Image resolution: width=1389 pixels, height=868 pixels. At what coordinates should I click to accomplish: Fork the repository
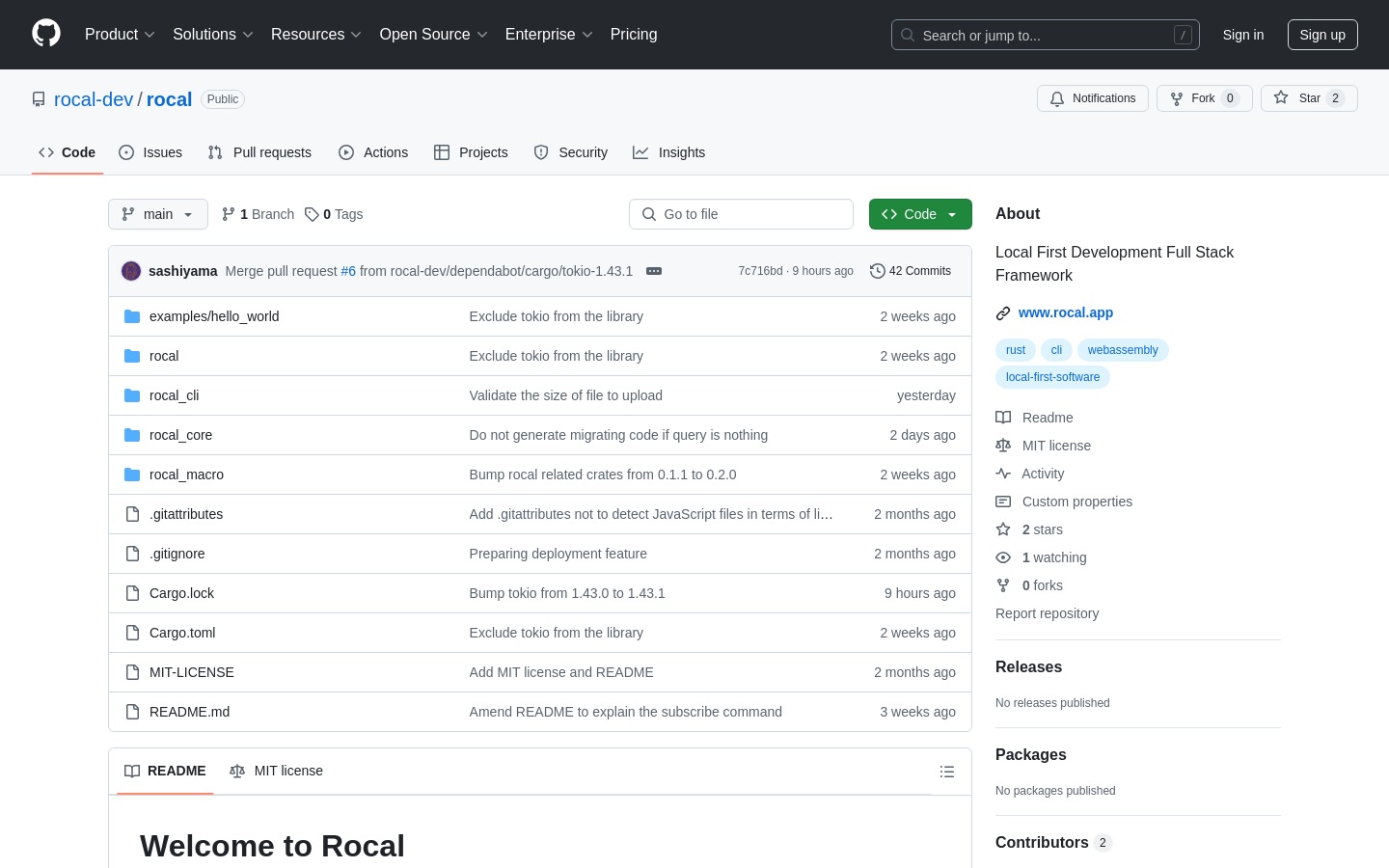(x=1205, y=98)
